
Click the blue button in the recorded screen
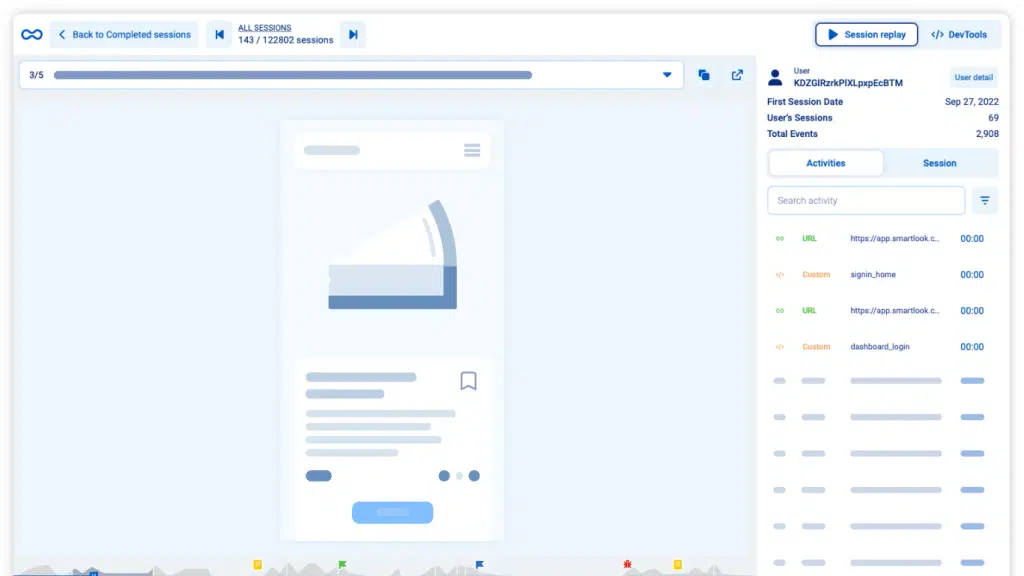click(392, 513)
